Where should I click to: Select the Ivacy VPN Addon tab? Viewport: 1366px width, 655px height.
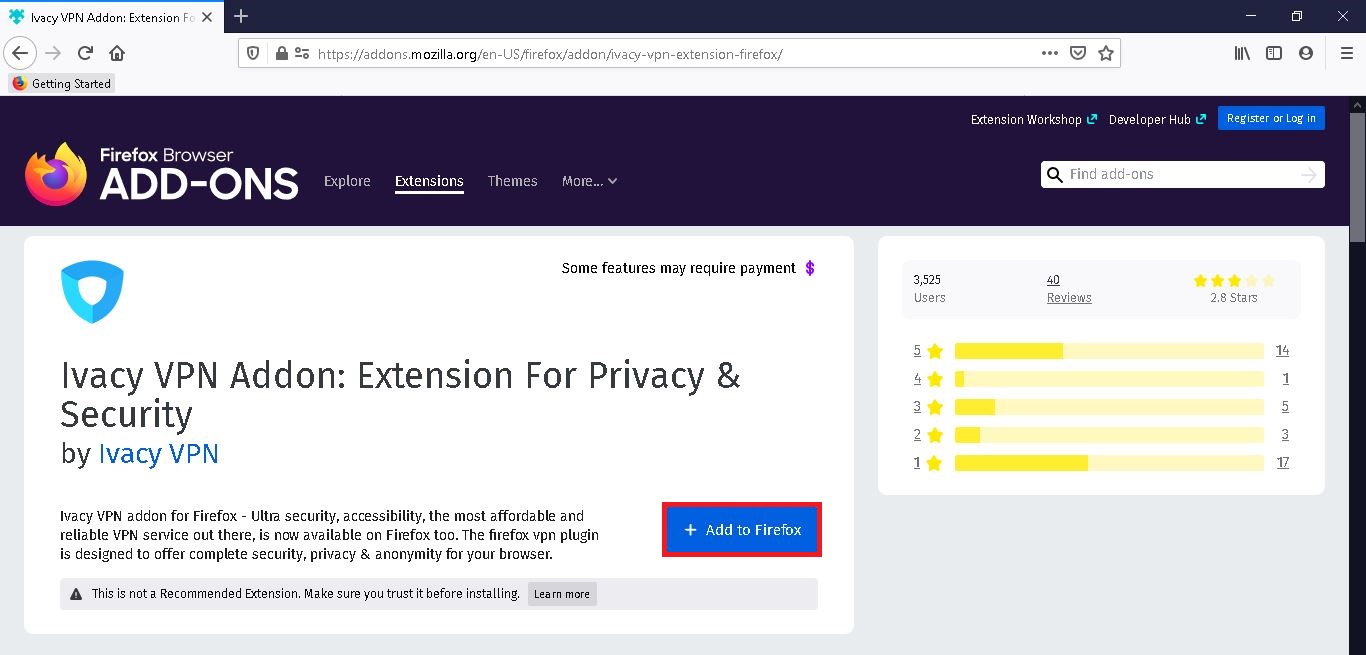(111, 17)
